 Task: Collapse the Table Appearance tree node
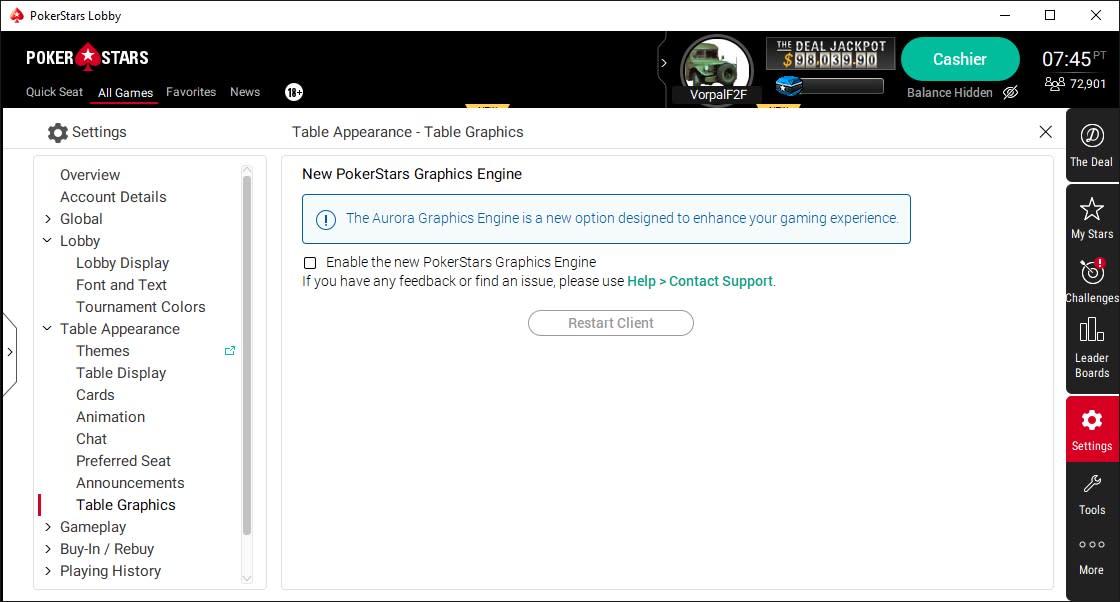point(48,328)
